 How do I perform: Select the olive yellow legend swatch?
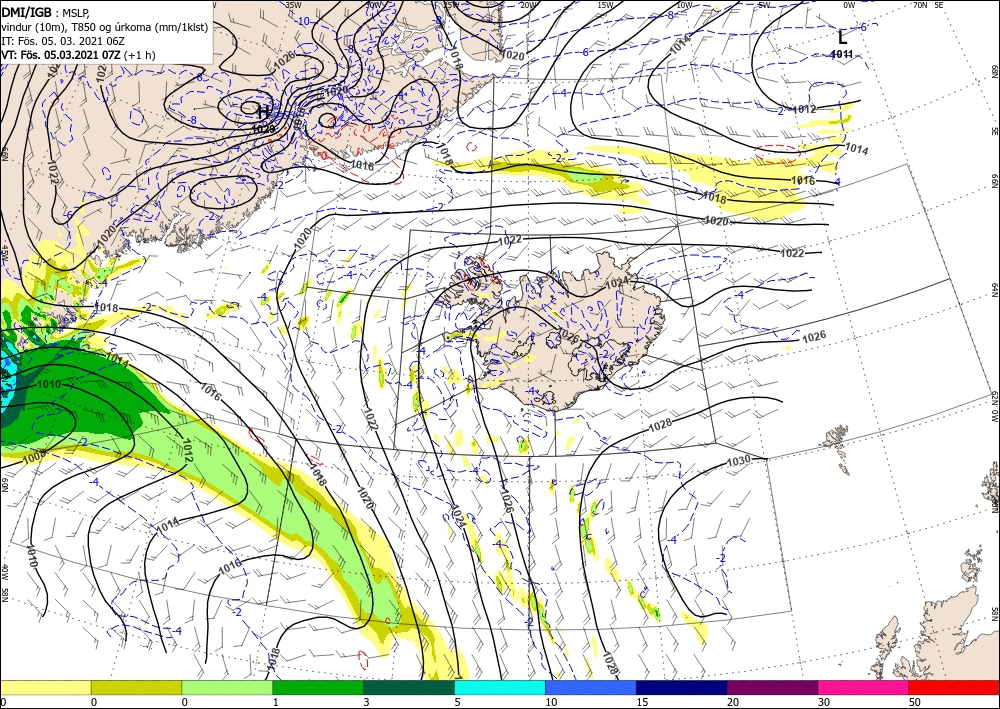(136, 687)
